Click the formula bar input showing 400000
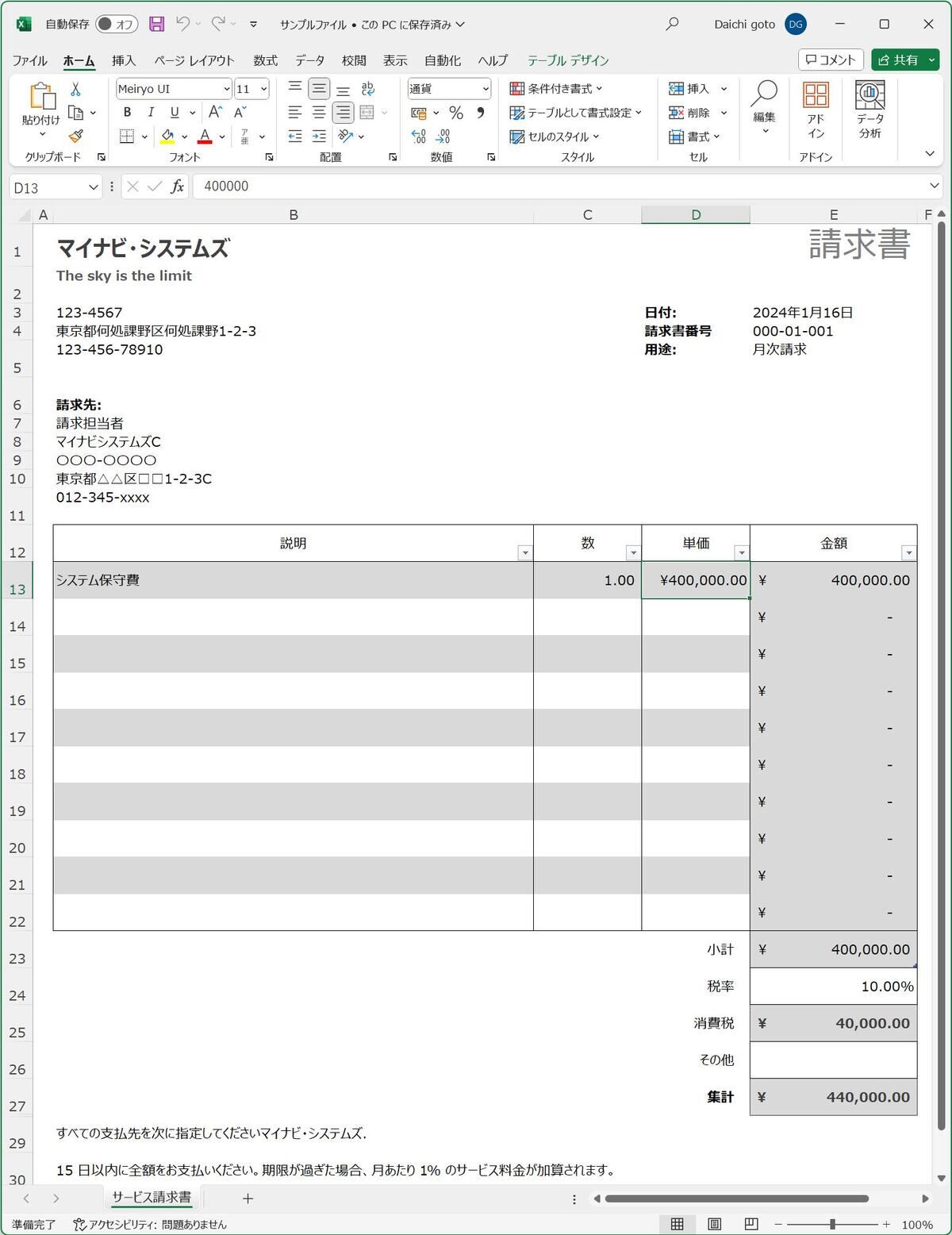952x1235 pixels. point(559,187)
